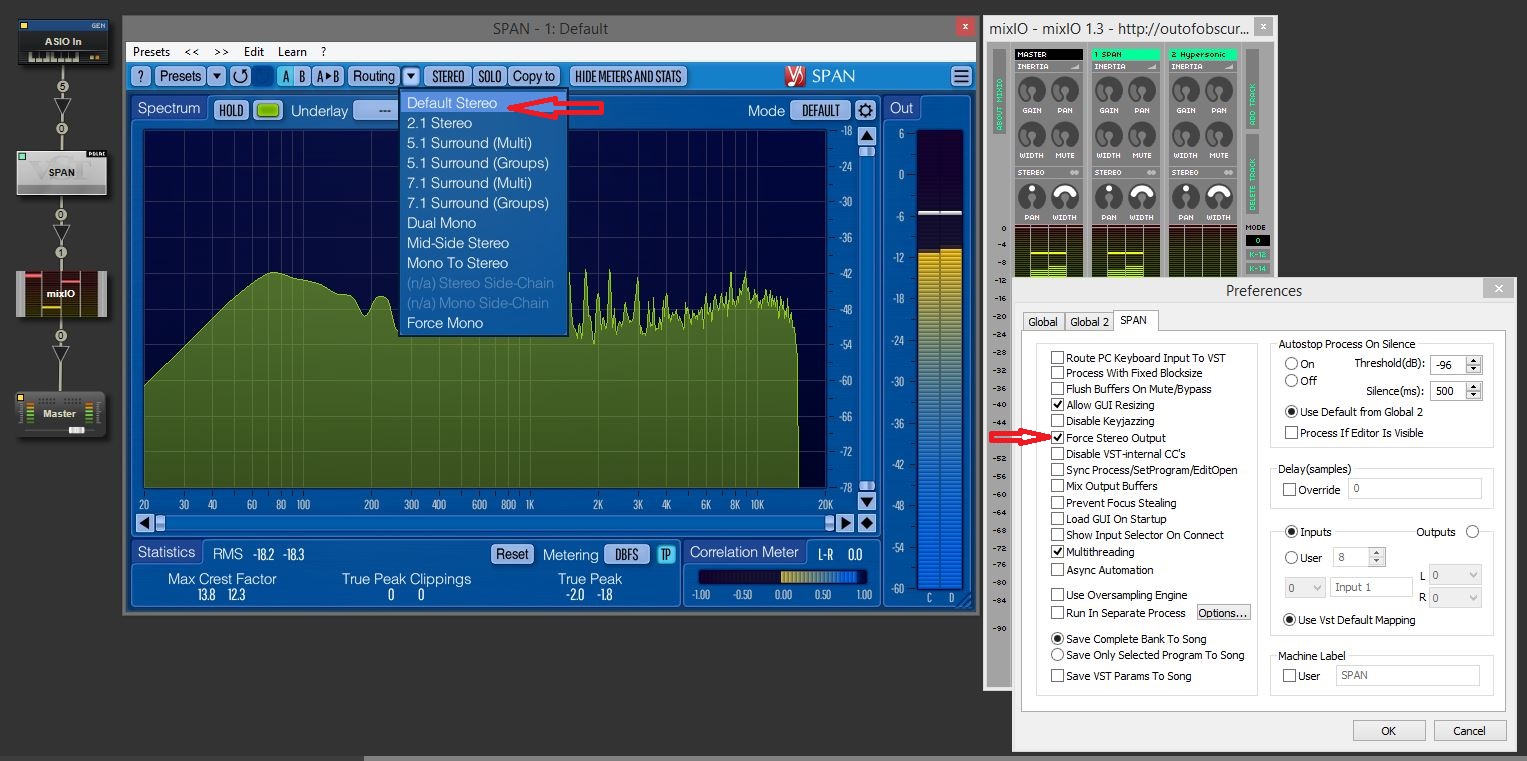Uncheck Allow GUI Resizing option
Image resolution: width=1527 pixels, height=761 pixels.
click(1057, 405)
